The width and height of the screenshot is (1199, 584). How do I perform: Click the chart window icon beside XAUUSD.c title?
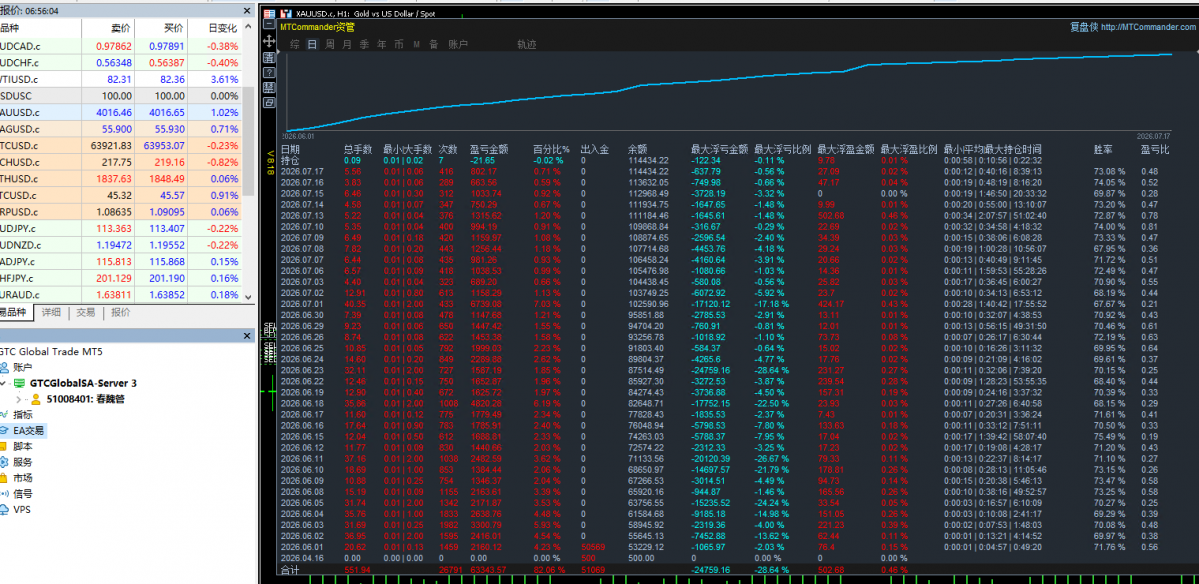tap(286, 14)
